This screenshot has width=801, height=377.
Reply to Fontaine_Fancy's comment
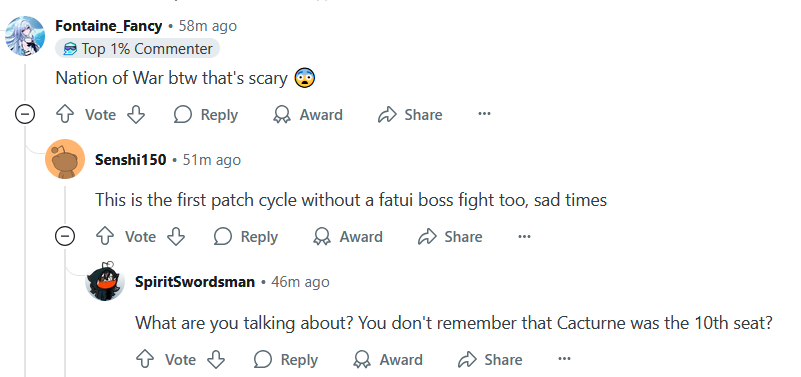click(x=206, y=114)
